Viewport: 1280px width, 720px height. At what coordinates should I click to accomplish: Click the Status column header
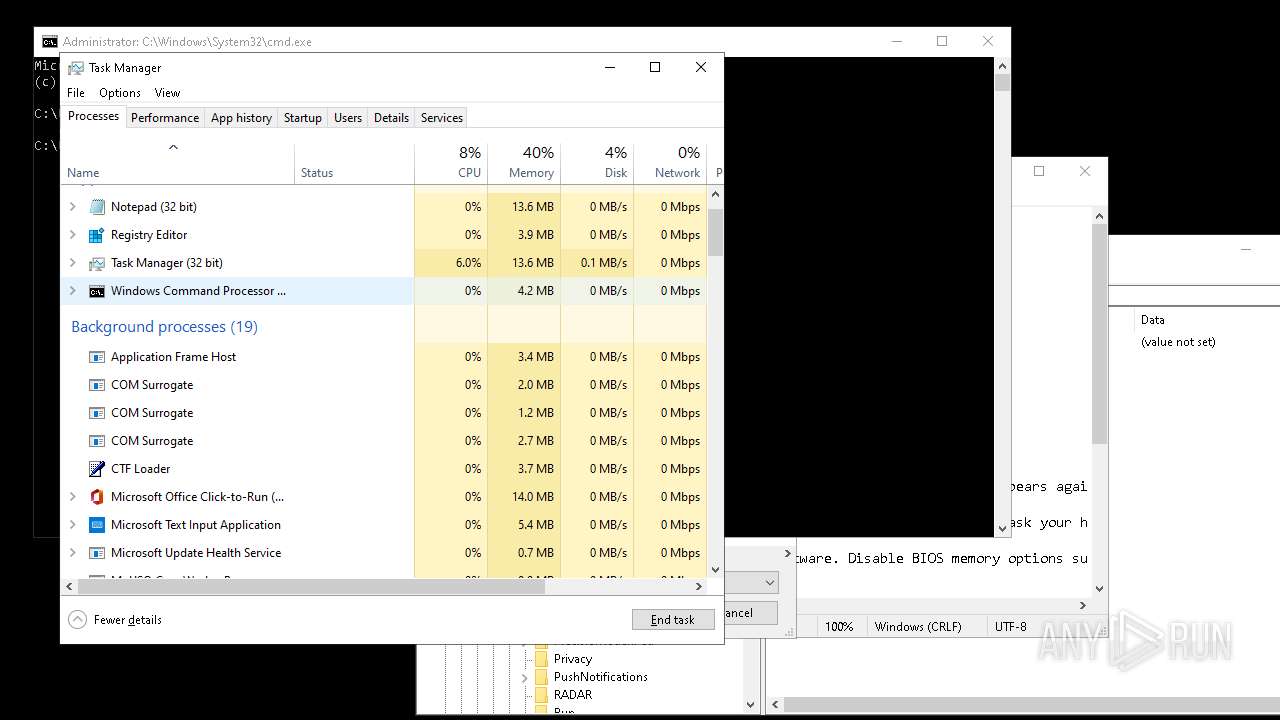coord(354,164)
